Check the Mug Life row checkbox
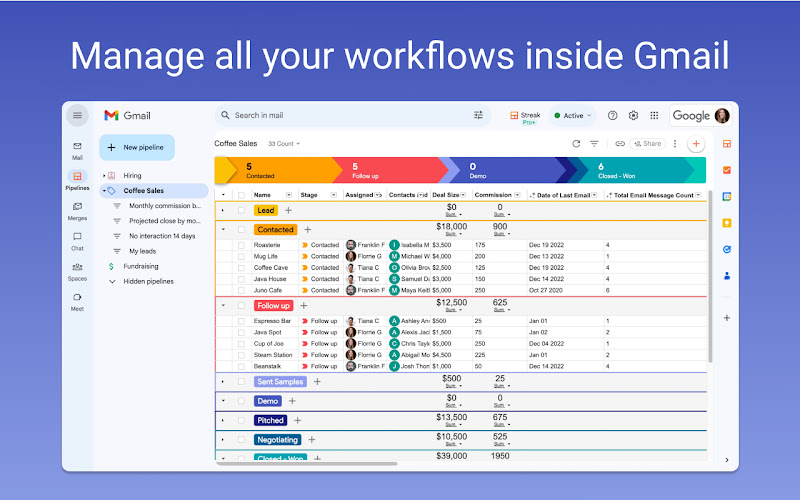Screen dimensions: 800x500 241,256
